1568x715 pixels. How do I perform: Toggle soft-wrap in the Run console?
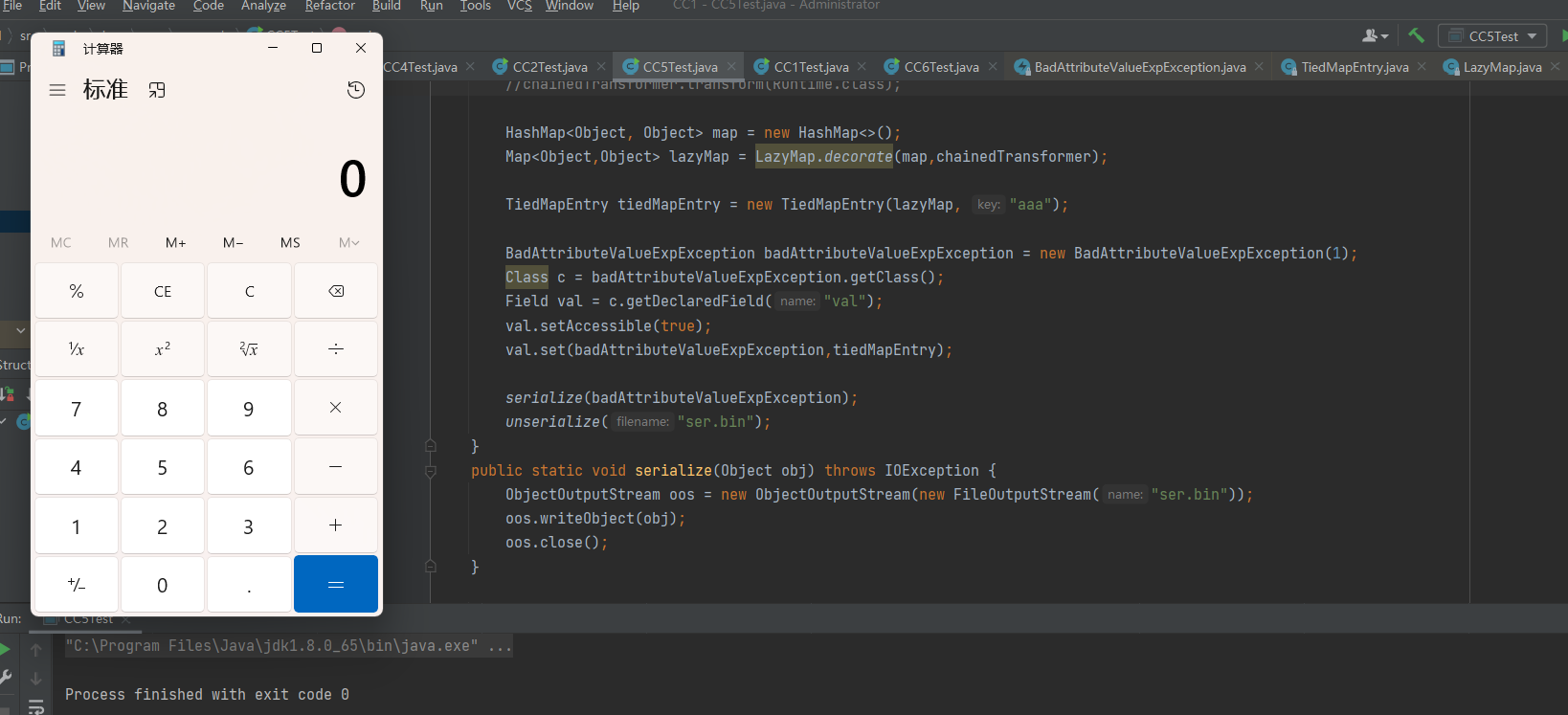[36, 707]
